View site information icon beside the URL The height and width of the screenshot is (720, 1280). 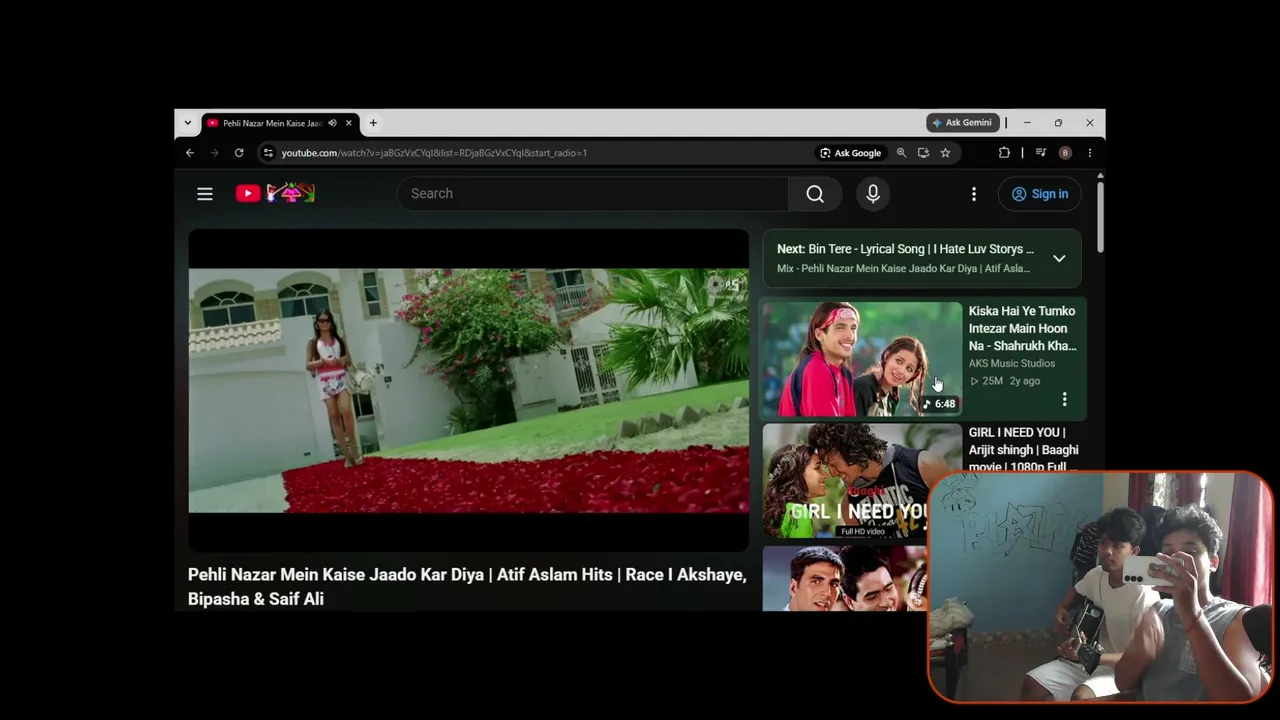(x=268, y=153)
